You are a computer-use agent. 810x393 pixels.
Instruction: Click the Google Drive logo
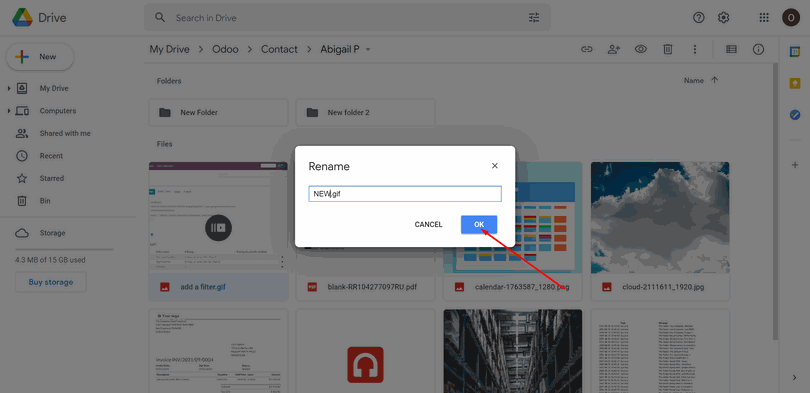coord(22,18)
